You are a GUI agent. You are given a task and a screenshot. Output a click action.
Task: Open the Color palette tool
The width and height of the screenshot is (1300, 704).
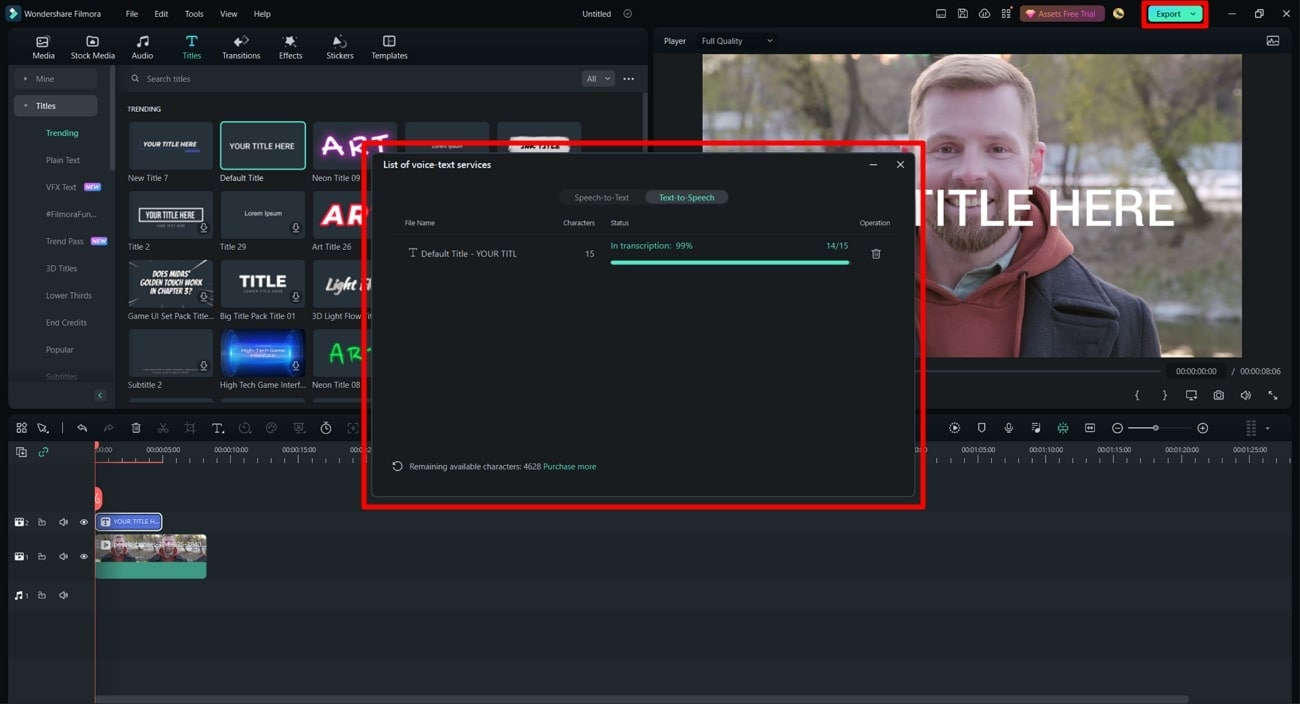click(271, 428)
